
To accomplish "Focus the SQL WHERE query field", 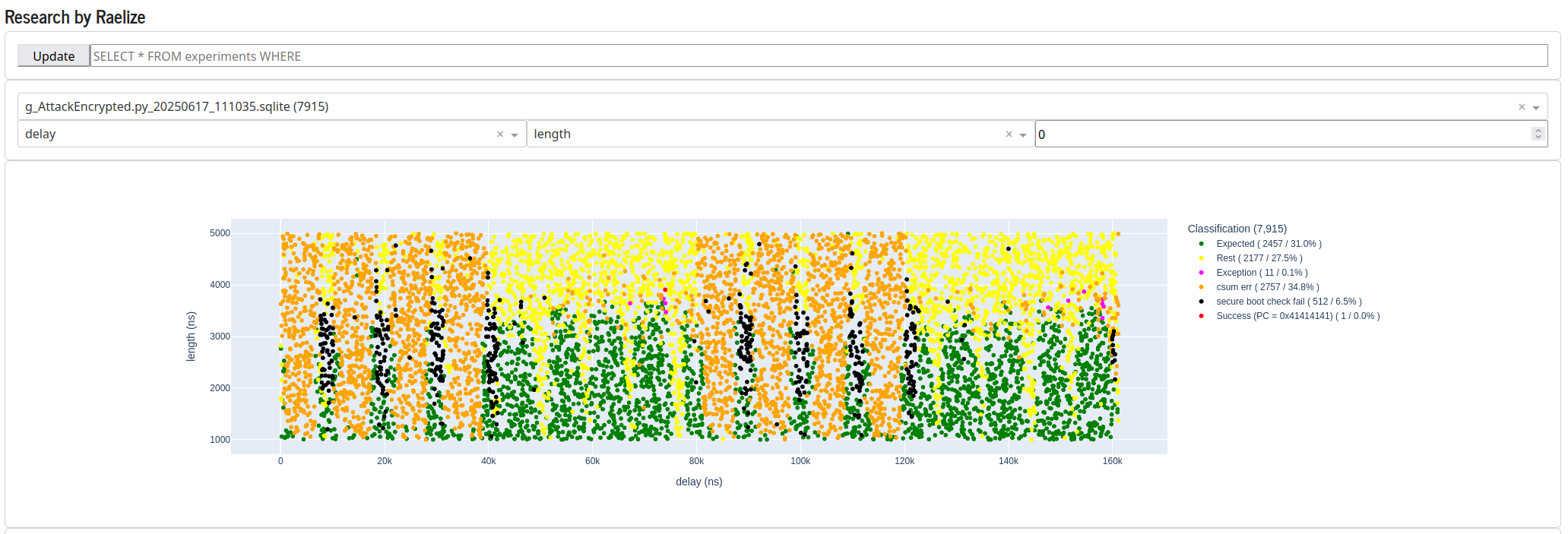I will [819, 55].
